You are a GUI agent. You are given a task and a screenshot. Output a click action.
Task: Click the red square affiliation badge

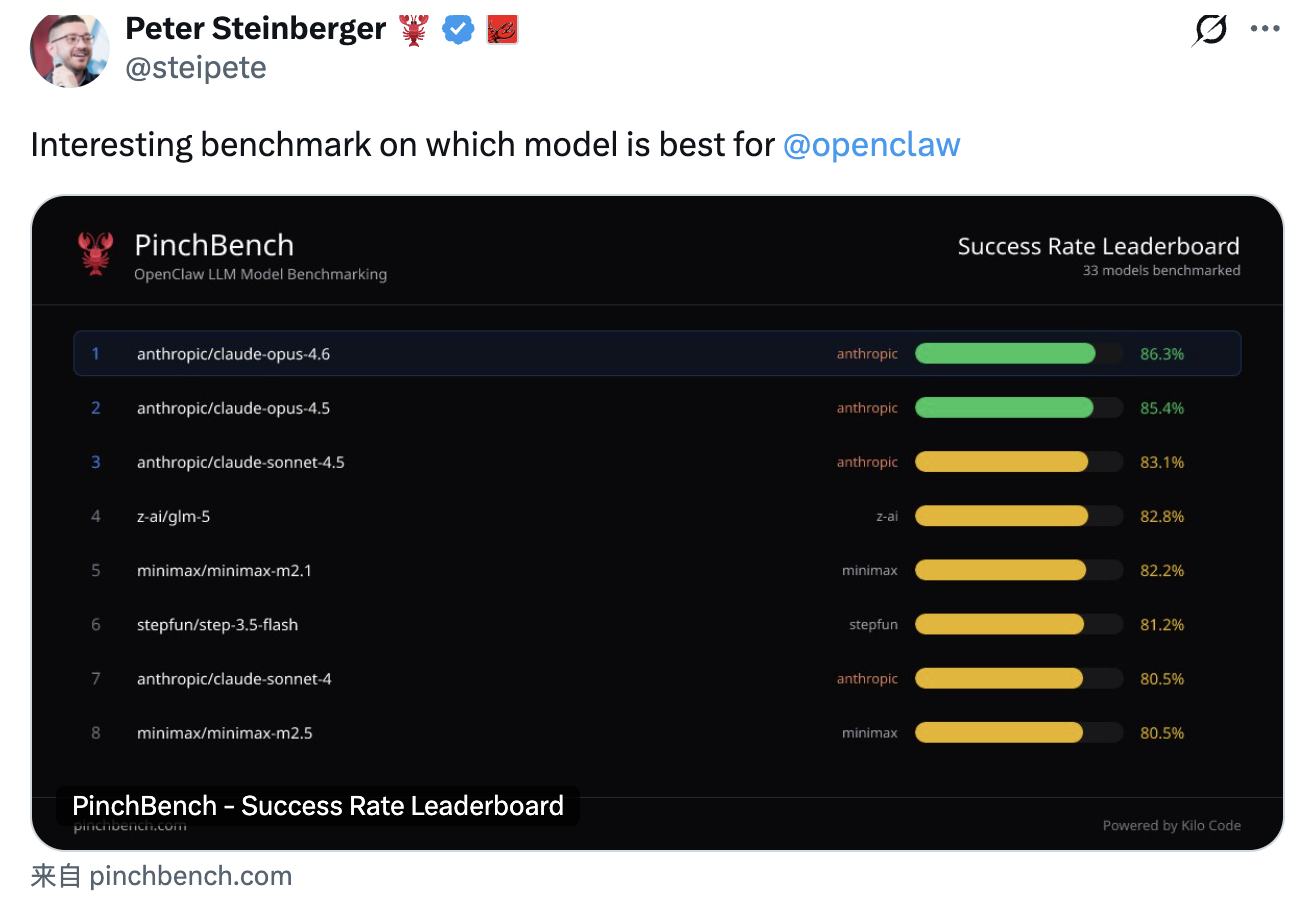[501, 30]
